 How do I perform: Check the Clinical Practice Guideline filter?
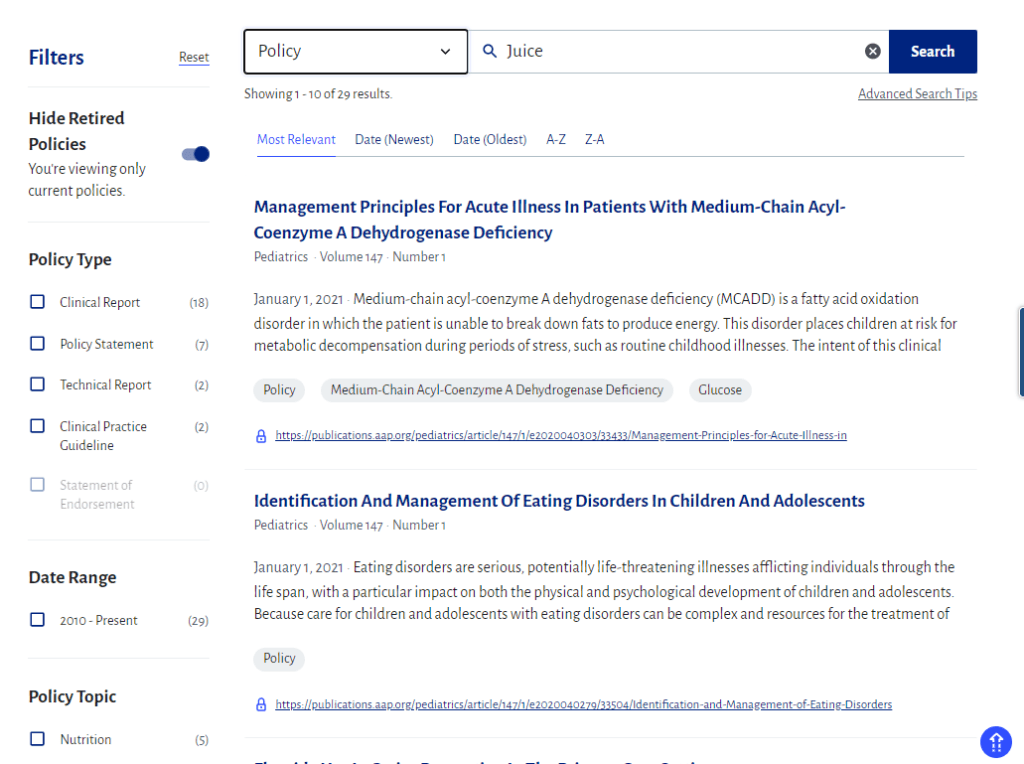pos(38,426)
